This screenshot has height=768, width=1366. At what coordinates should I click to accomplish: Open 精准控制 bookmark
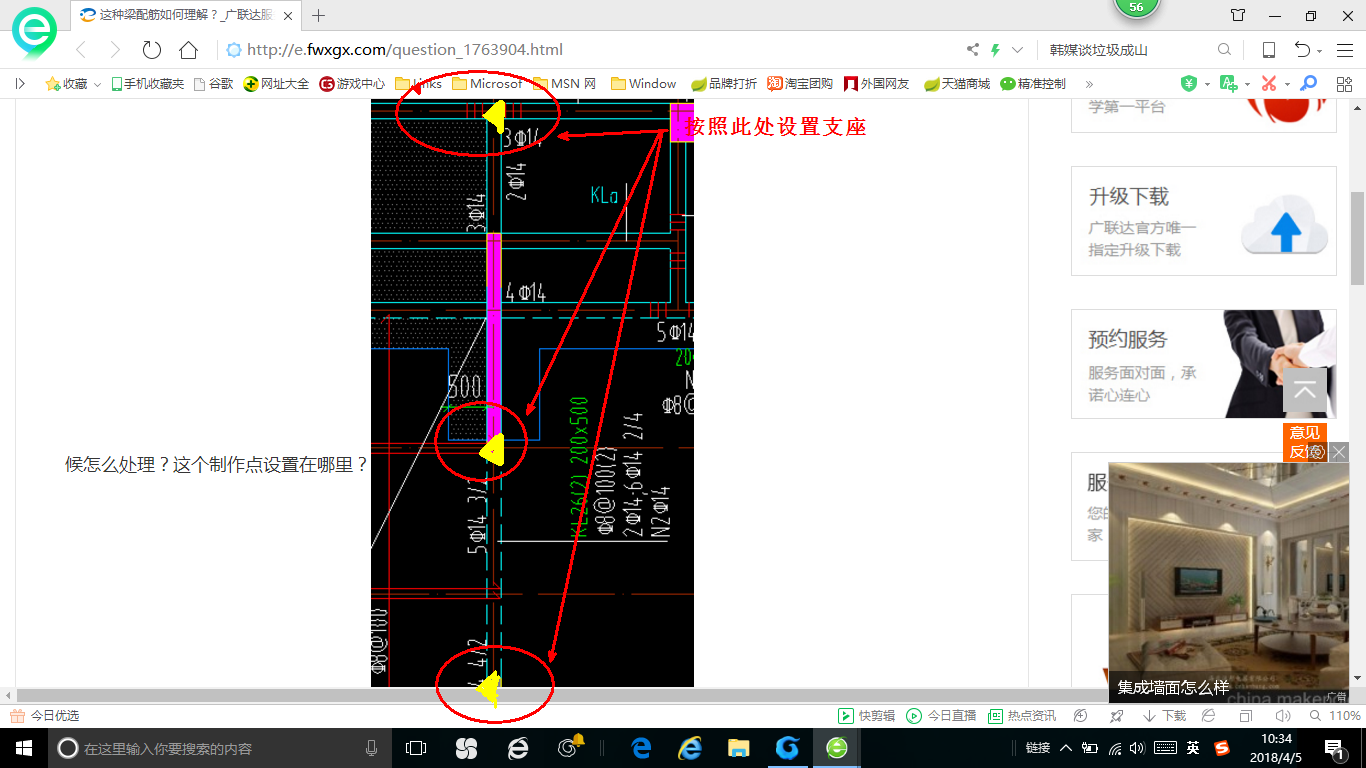[x=1033, y=84]
